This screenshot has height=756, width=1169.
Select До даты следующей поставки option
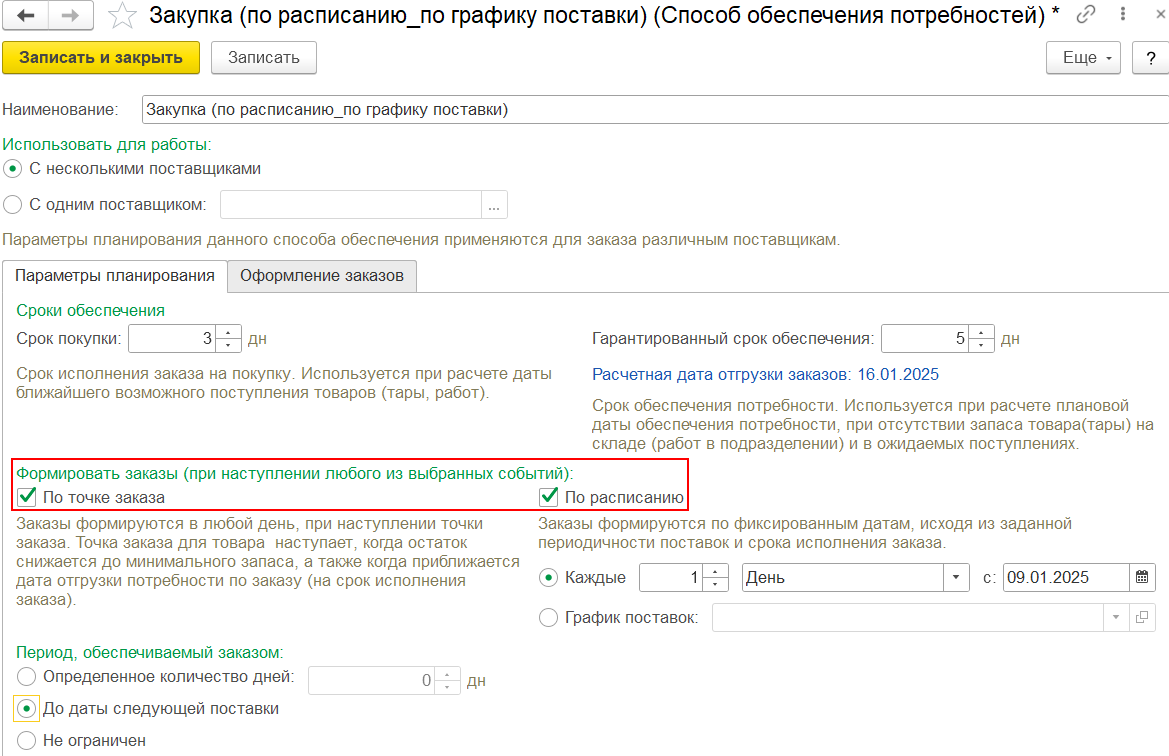(x=26, y=708)
